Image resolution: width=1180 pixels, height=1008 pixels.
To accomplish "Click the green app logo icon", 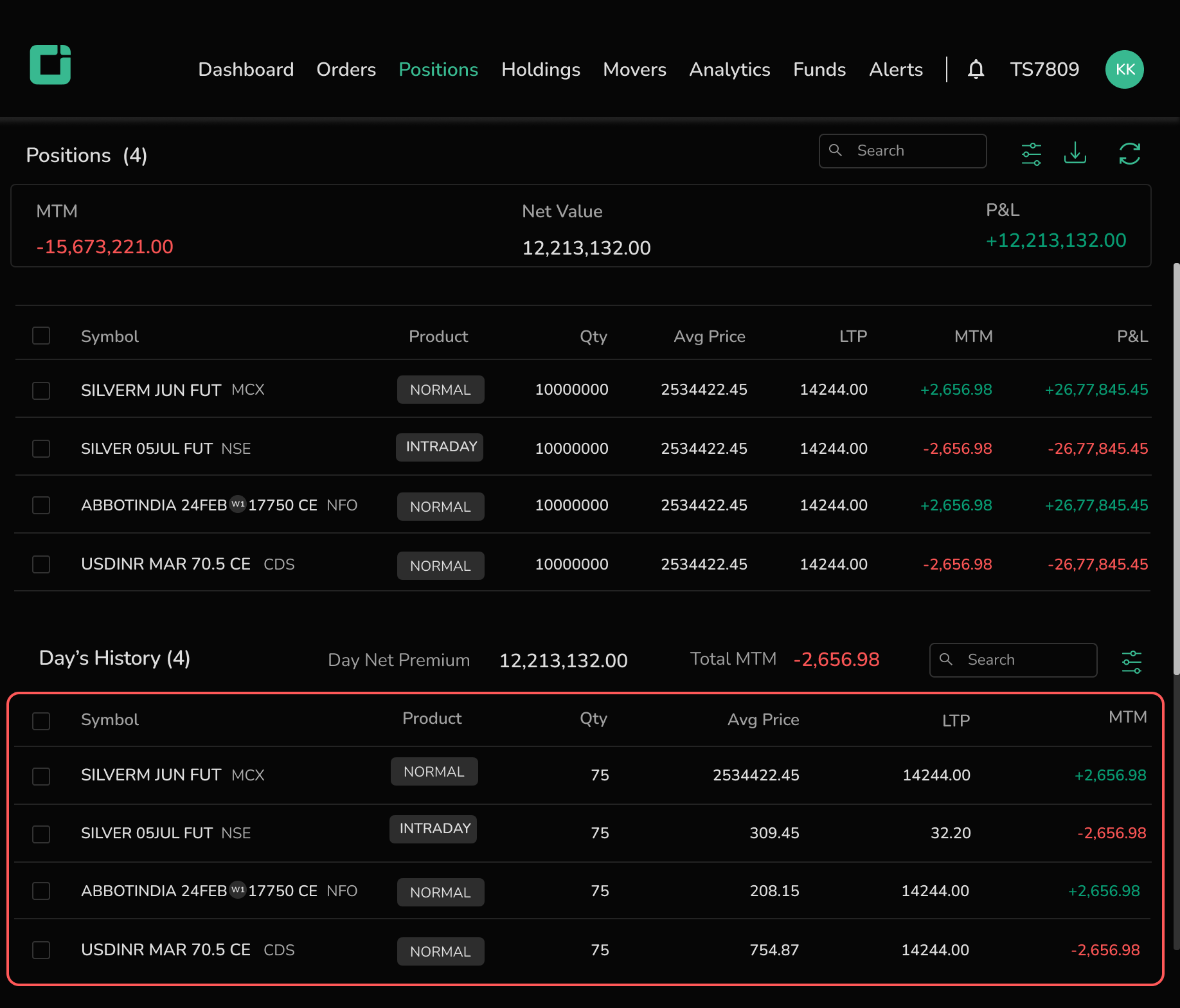I will pyautogui.click(x=50, y=65).
